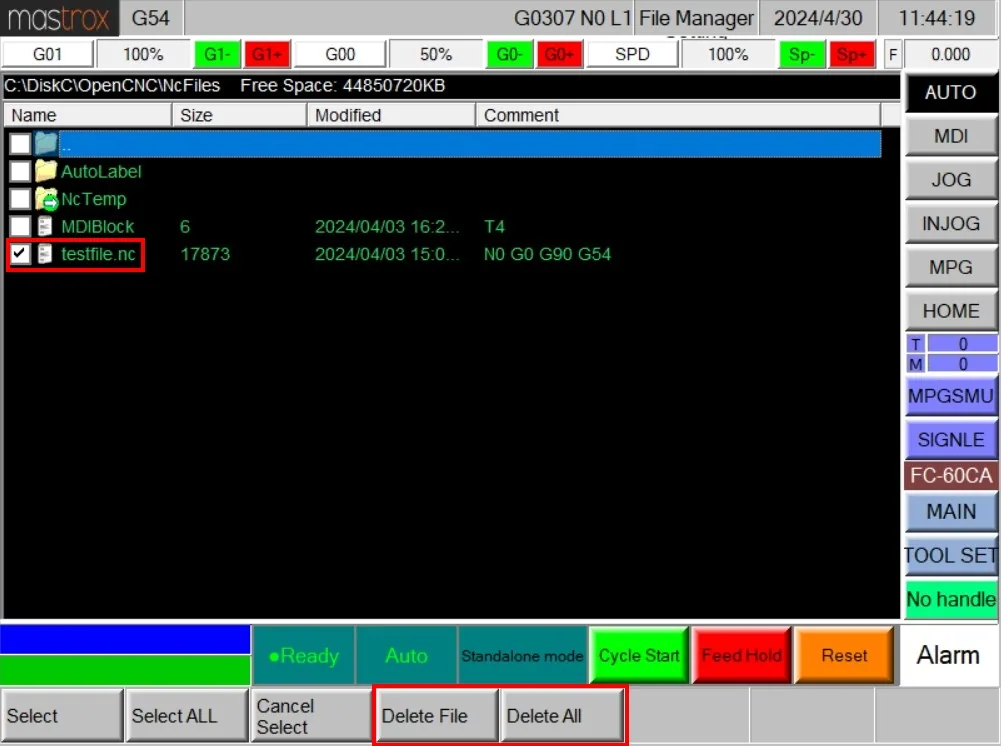Screen dimensions: 1001x746
Task: Click the orange Reset button
Action: (844, 655)
